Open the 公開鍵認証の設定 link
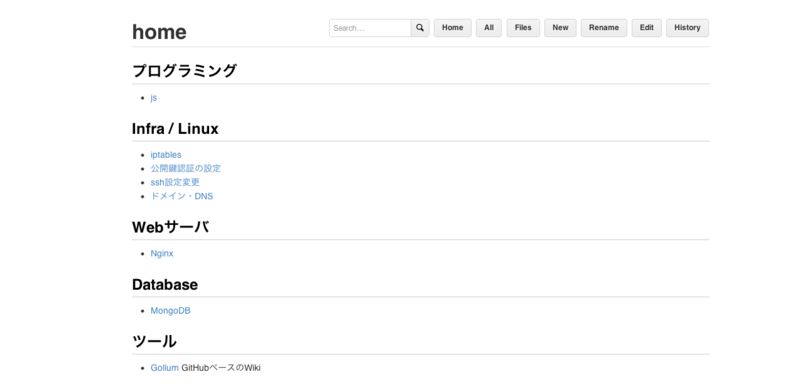 [186, 168]
